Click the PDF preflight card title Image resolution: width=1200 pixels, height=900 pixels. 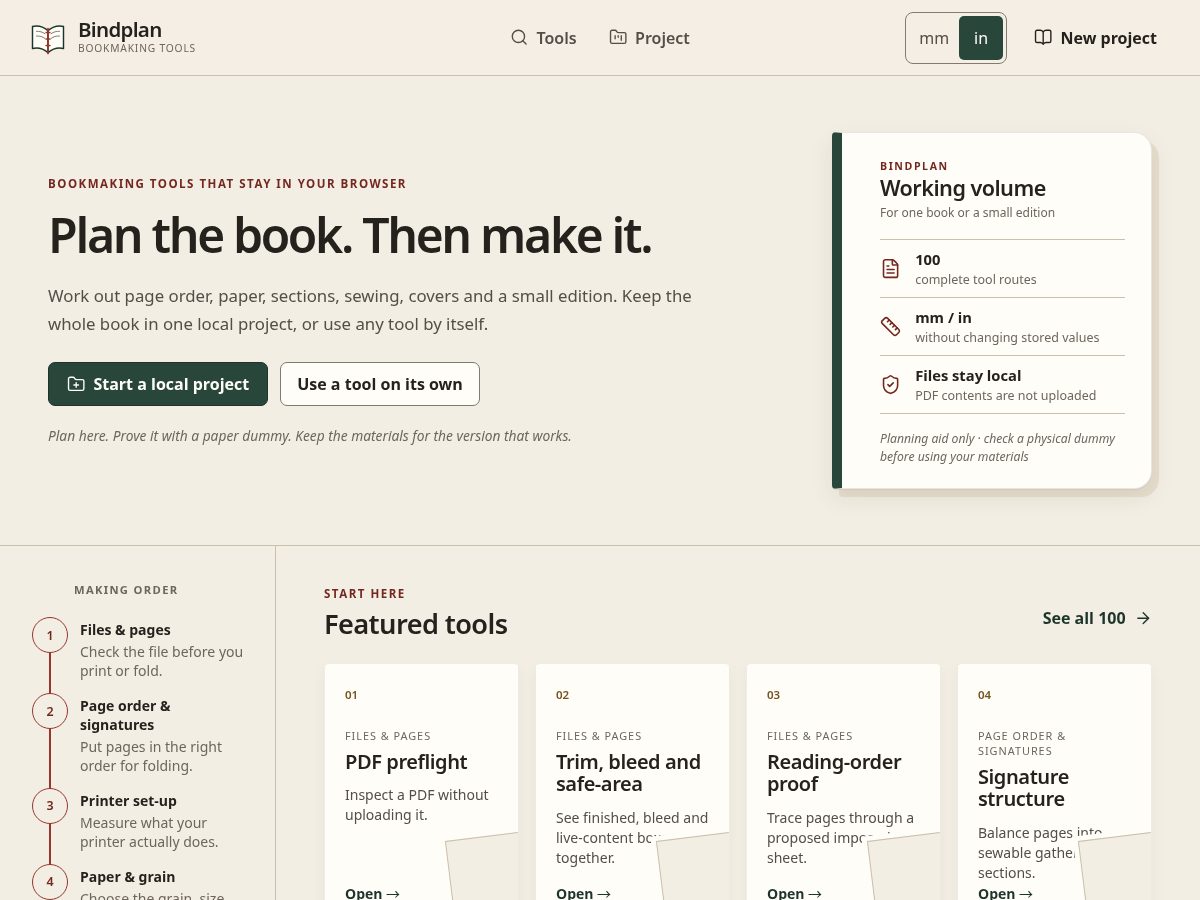tap(406, 762)
